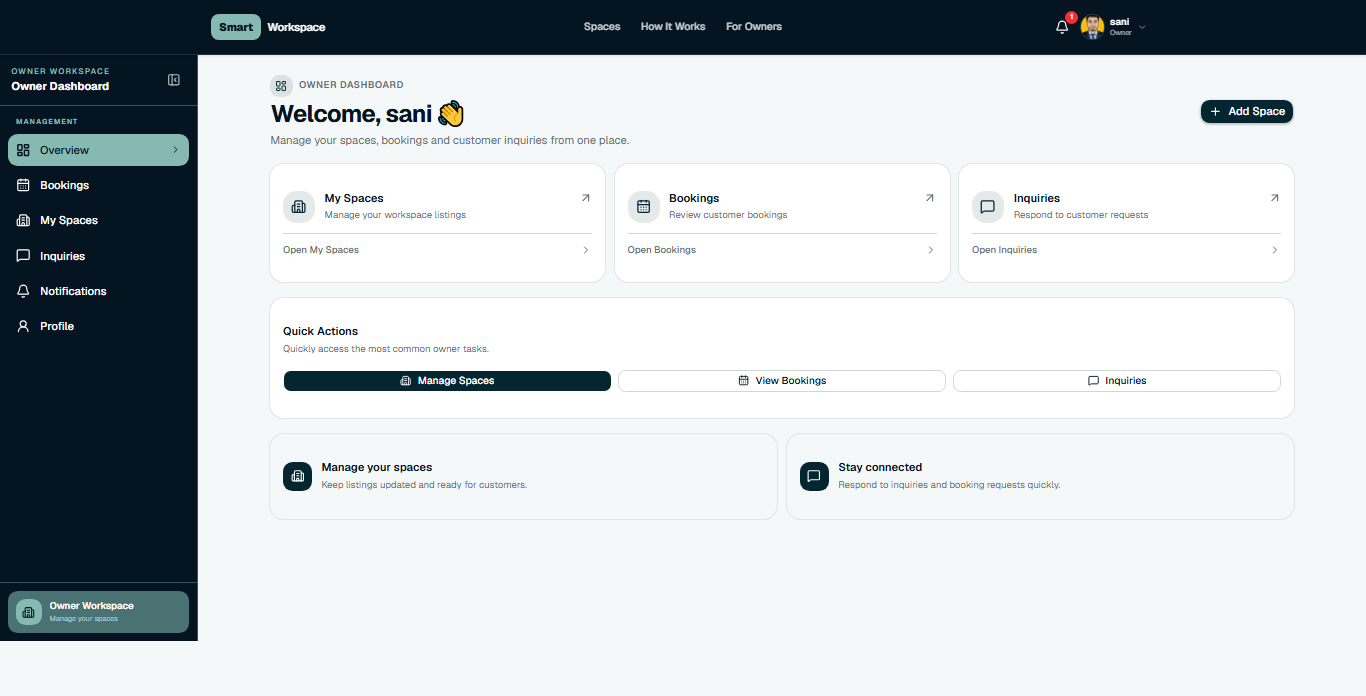Click the 'Manage your spaces' card heading

(377, 467)
